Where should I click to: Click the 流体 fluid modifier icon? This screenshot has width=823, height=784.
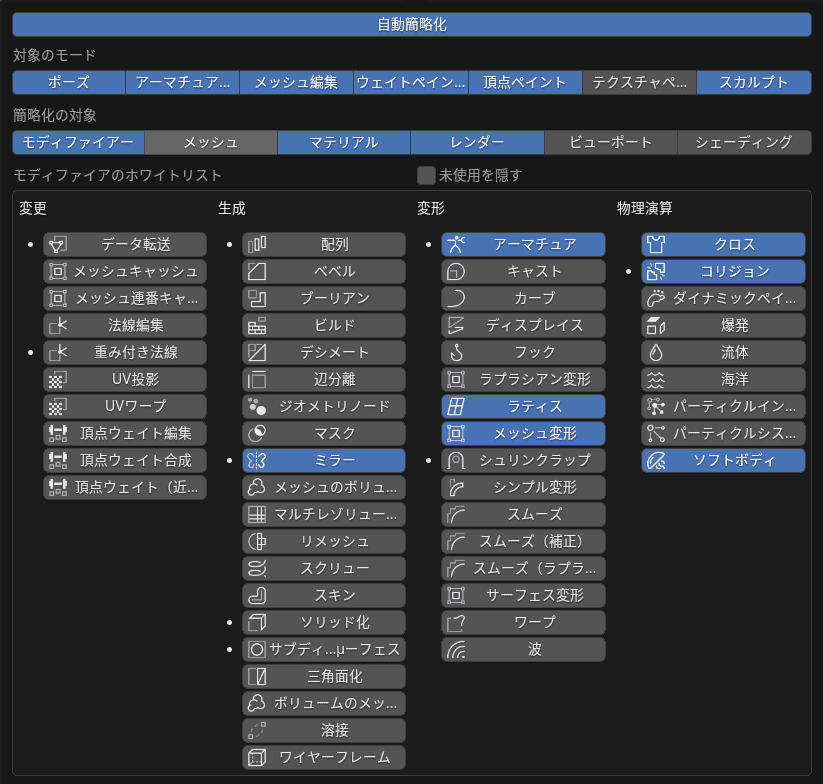[656, 353]
